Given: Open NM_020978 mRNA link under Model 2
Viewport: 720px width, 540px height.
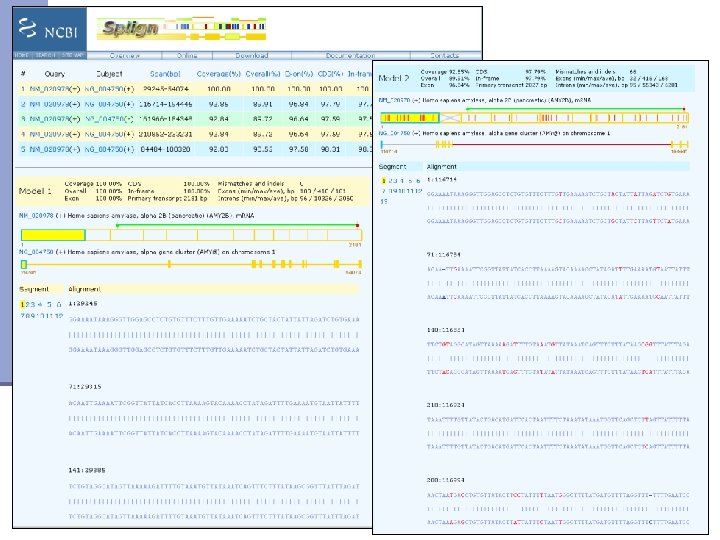Looking at the screenshot, I should tap(394, 100).
